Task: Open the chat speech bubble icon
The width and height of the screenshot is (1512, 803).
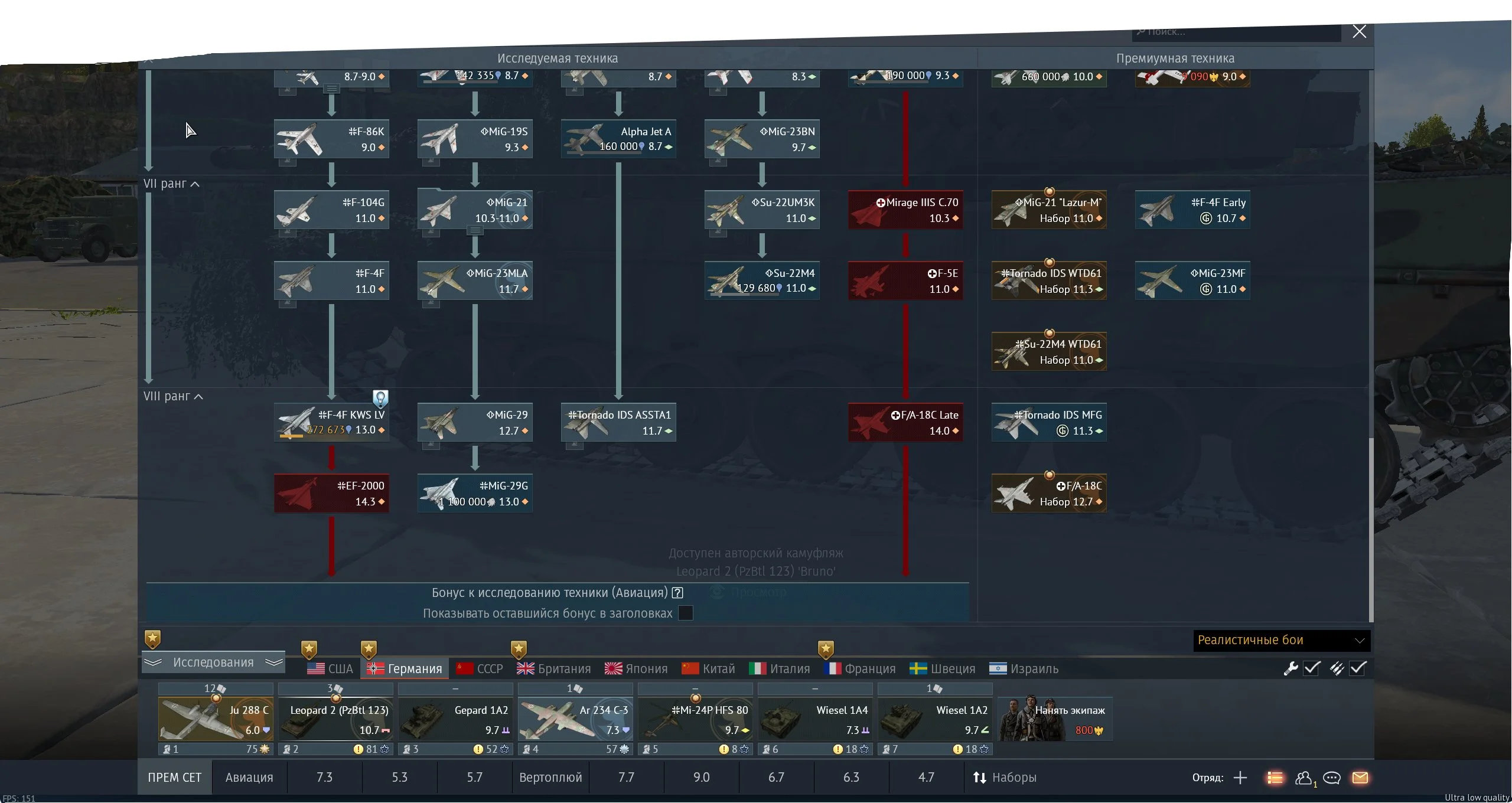Action: click(x=1331, y=778)
